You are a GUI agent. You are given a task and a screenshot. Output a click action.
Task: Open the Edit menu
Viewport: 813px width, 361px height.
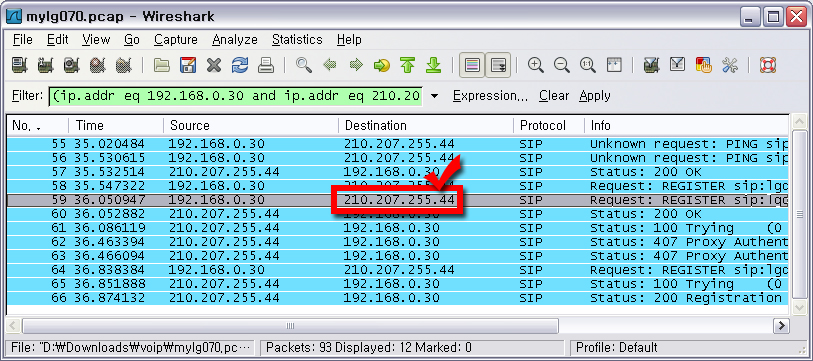point(58,39)
